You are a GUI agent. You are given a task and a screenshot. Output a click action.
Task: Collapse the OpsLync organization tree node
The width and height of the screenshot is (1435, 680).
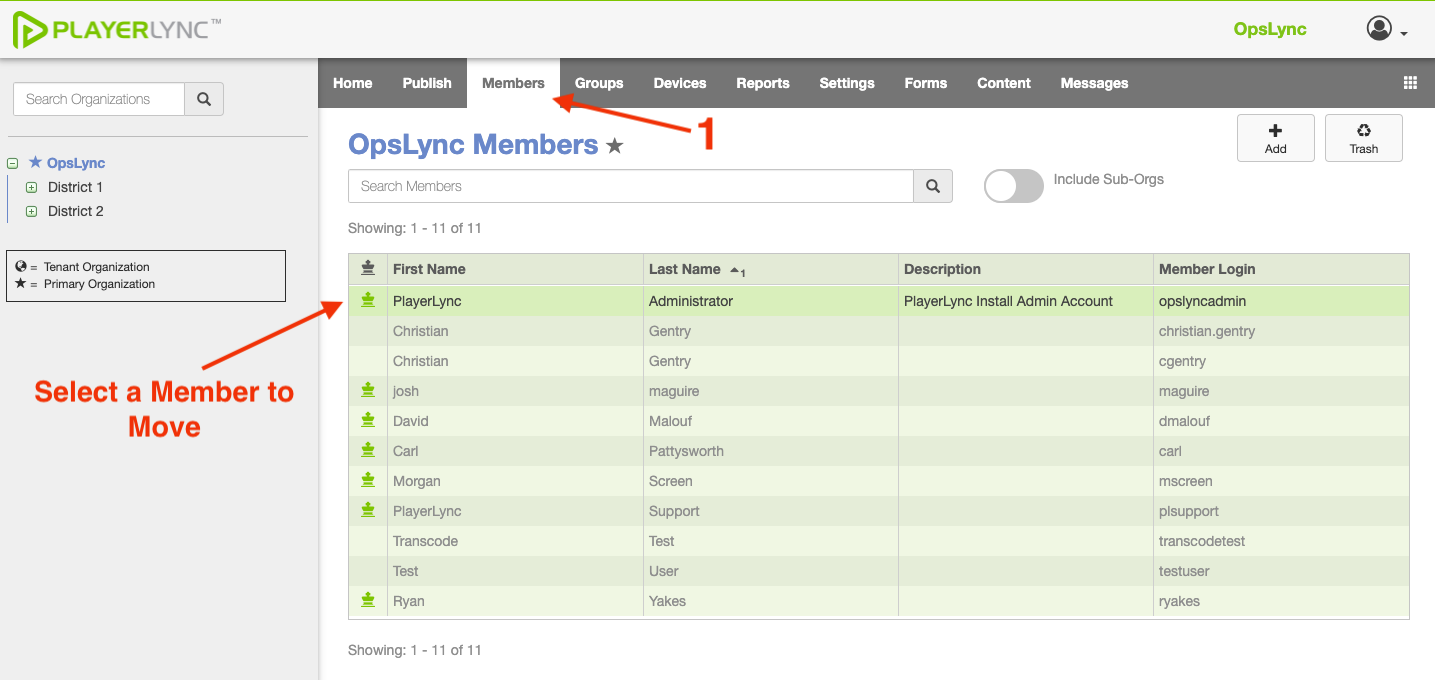[13, 163]
